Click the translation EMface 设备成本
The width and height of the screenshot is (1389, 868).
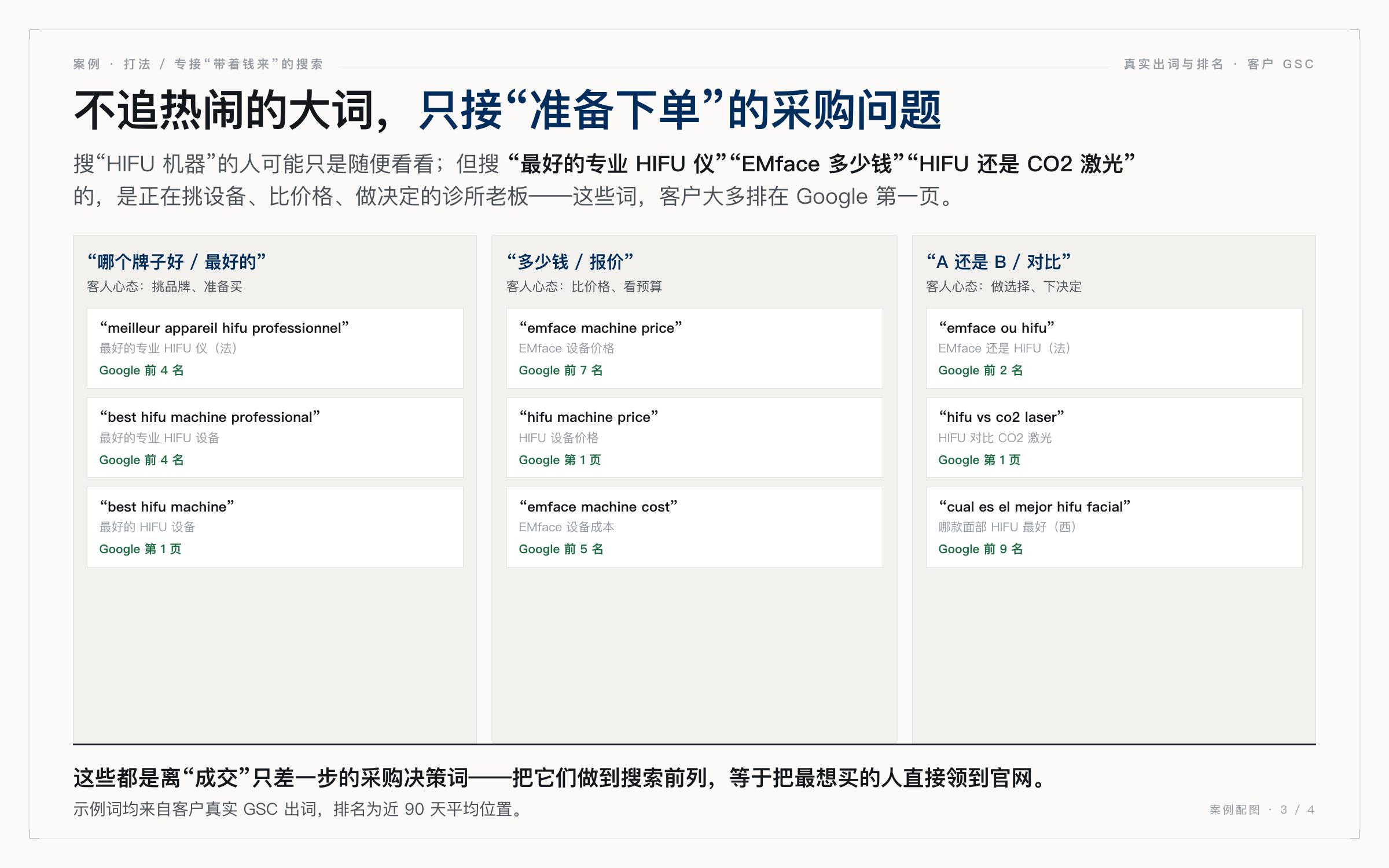coord(567,527)
